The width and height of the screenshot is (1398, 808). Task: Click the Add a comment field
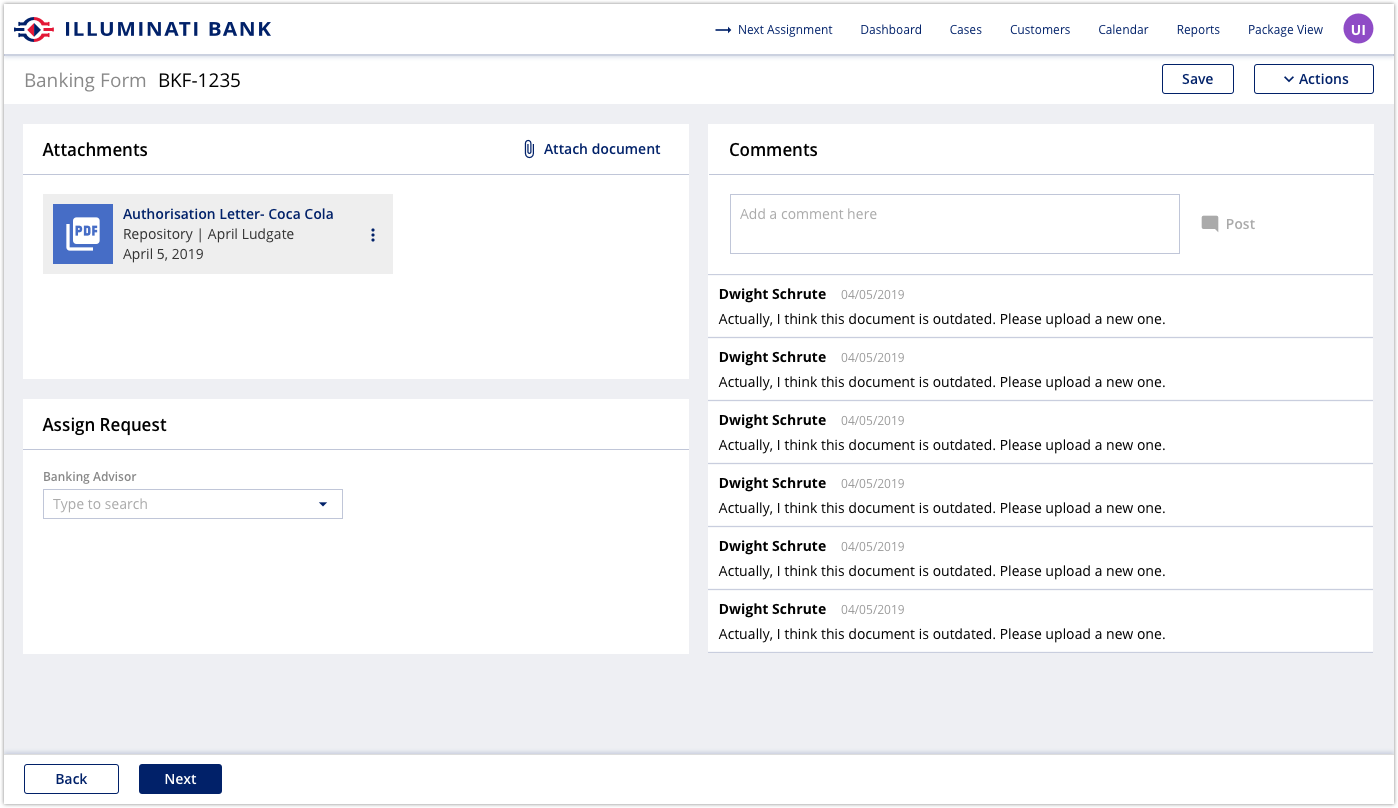coord(954,223)
